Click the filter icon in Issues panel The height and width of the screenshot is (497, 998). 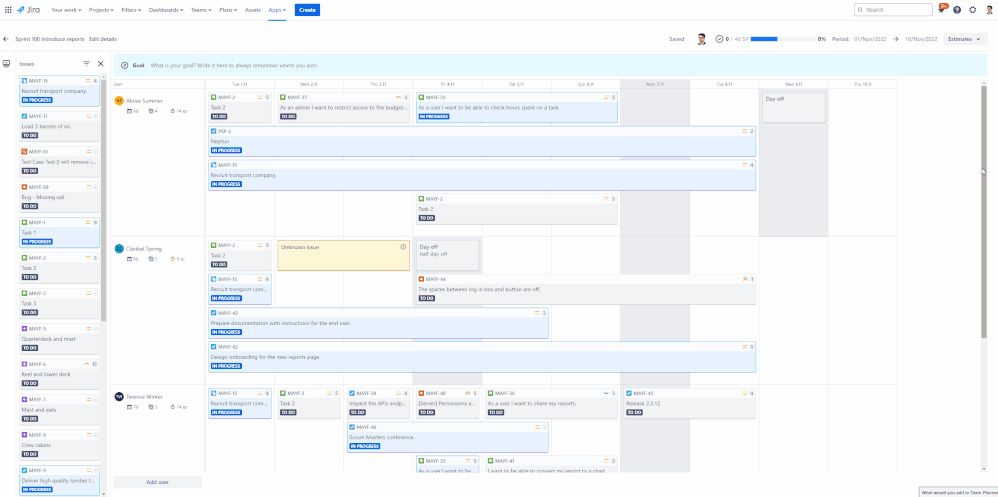[x=87, y=64]
